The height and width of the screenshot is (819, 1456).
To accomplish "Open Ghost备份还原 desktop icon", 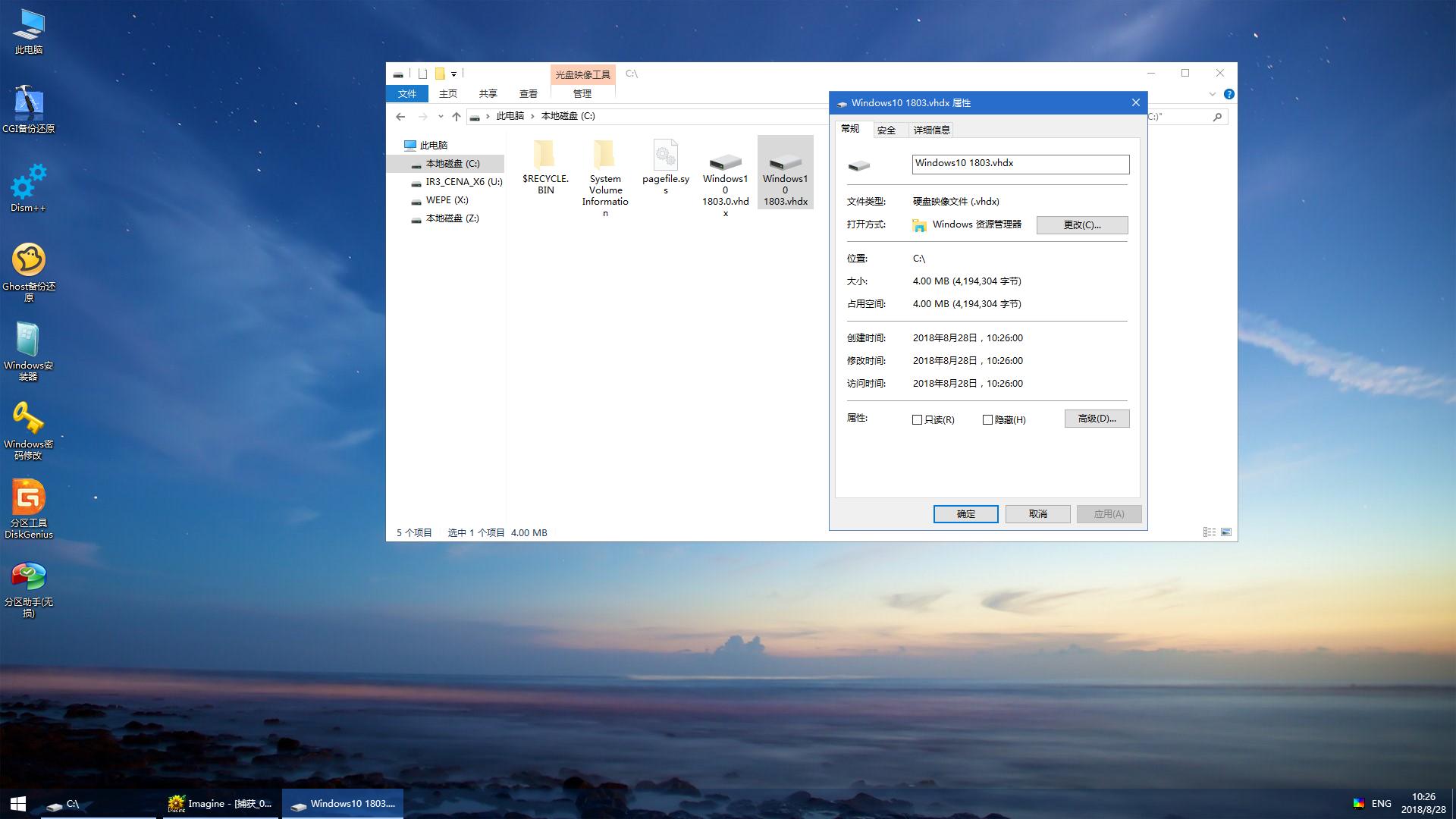I will (x=29, y=273).
